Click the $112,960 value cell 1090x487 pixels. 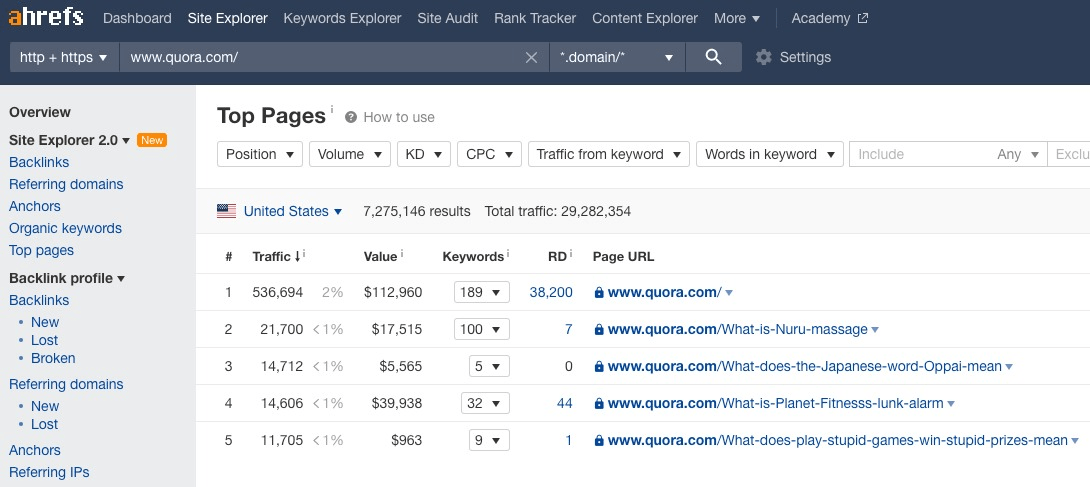pos(393,292)
